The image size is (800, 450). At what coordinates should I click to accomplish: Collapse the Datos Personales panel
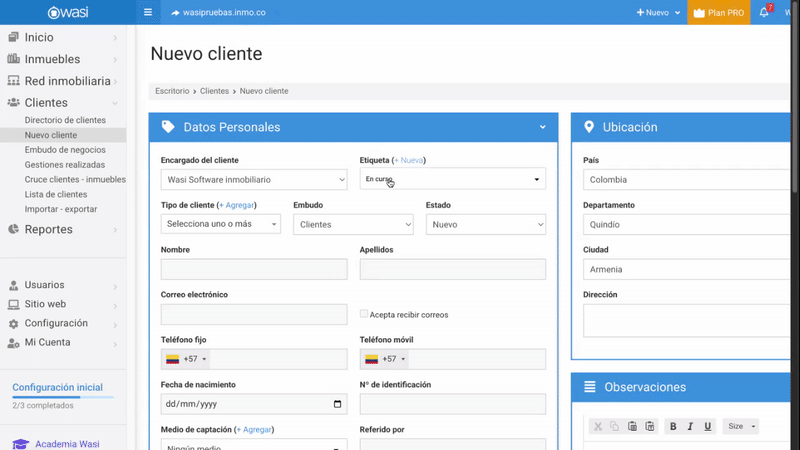click(x=542, y=127)
